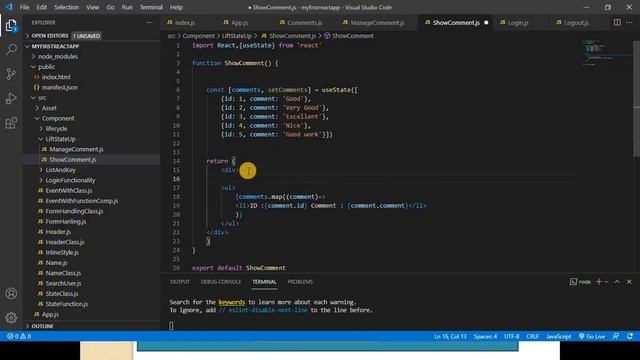This screenshot has width=640, height=360.
Task: Open the Terminal menu
Action: (x=151, y=7)
